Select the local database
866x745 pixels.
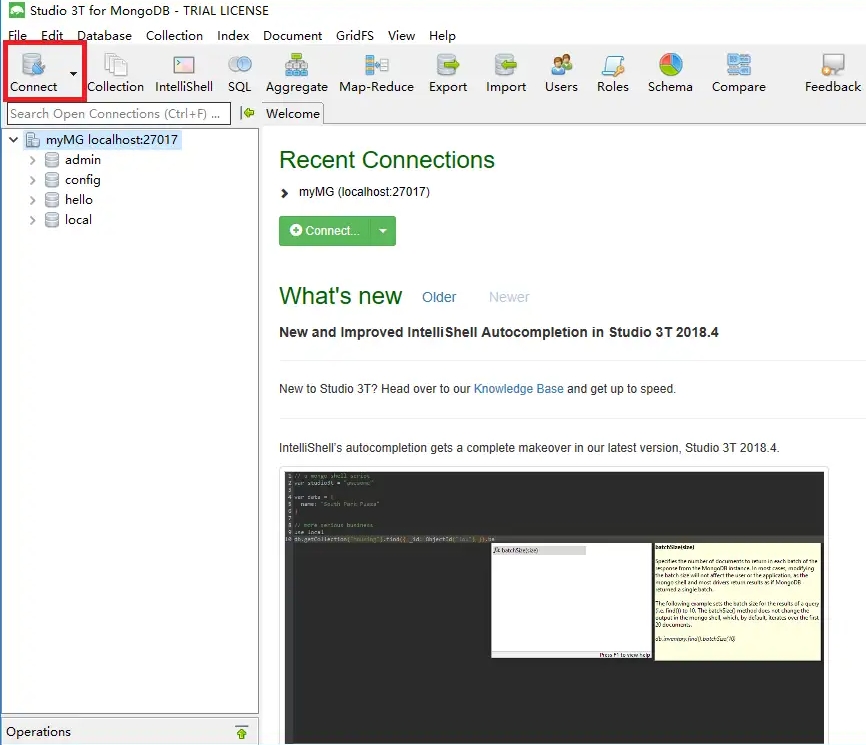78,219
